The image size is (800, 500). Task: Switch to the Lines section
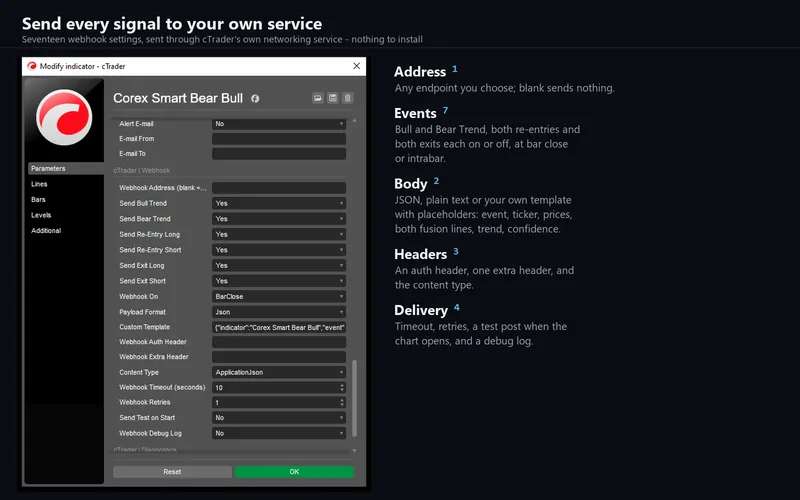pyautogui.click(x=39, y=184)
